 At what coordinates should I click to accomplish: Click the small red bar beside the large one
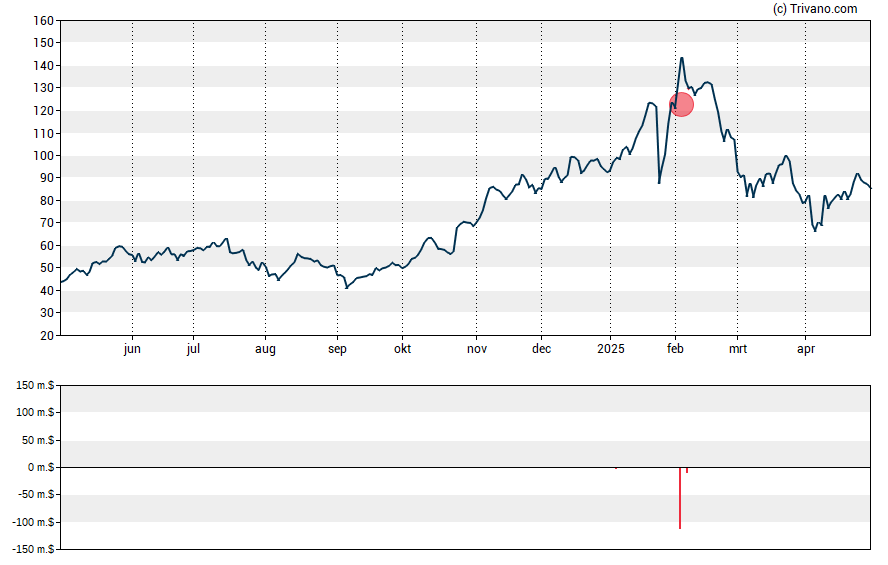tap(687, 470)
